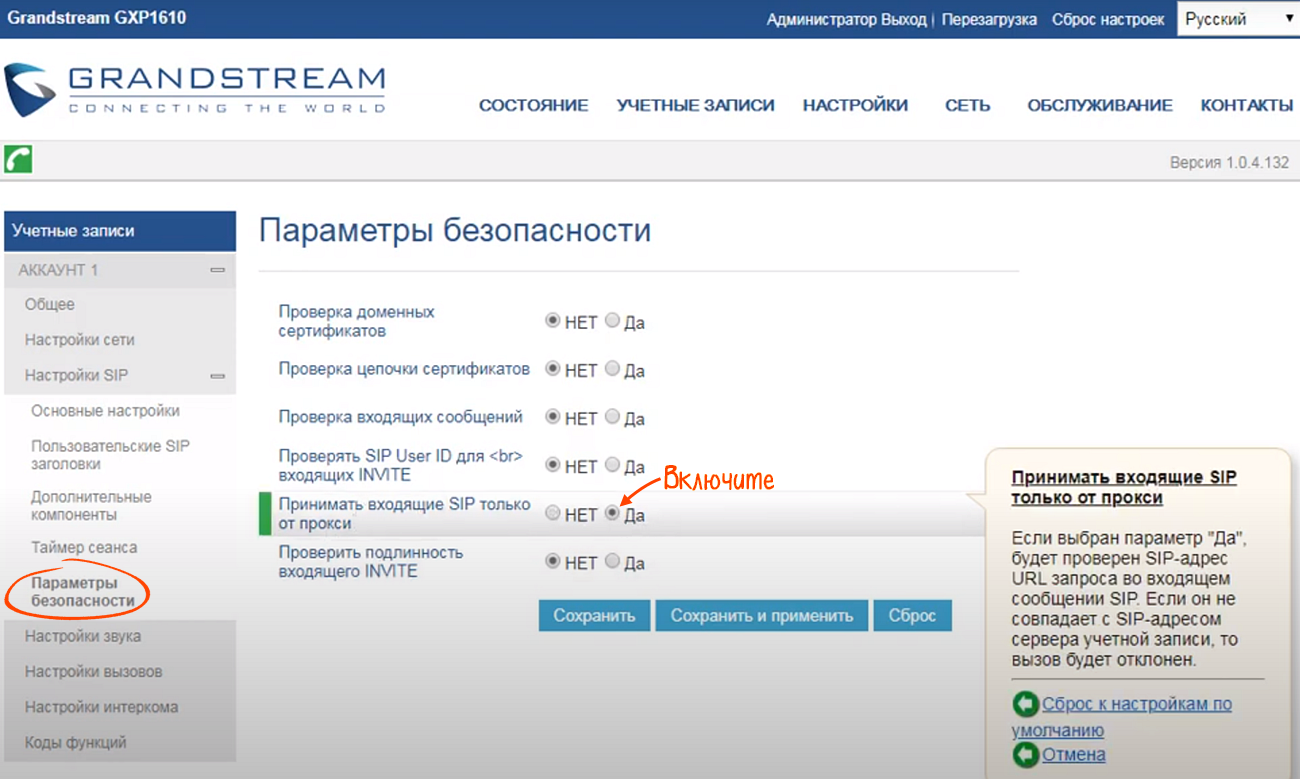Image resolution: width=1300 pixels, height=779 pixels.
Task: Click Сброс к настройкам по умолчанию link
Action: tap(1122, 716)
